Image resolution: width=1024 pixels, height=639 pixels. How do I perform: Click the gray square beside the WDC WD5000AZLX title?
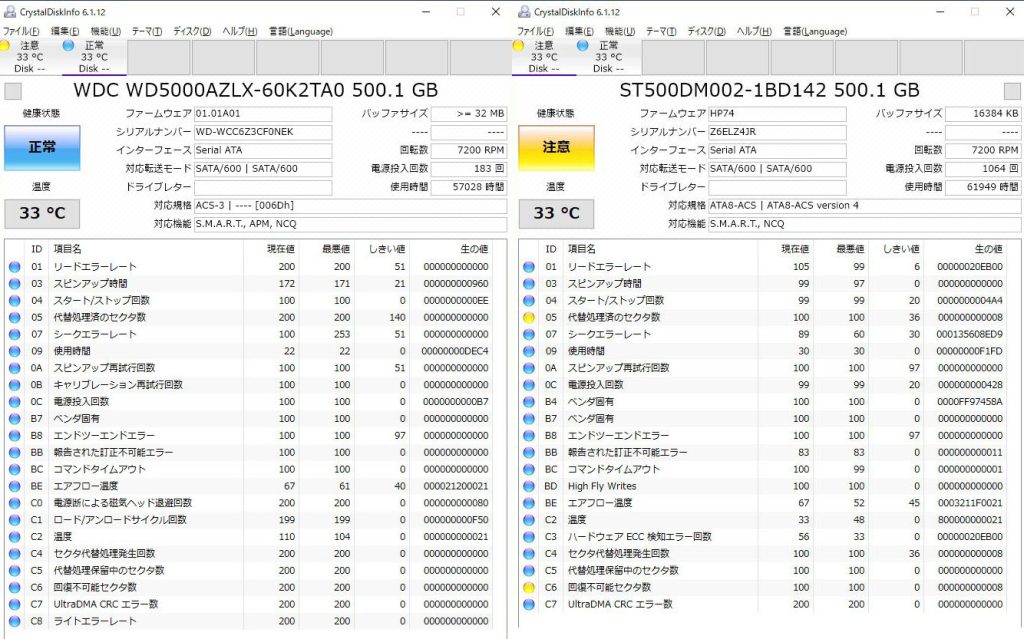point(12,91)
